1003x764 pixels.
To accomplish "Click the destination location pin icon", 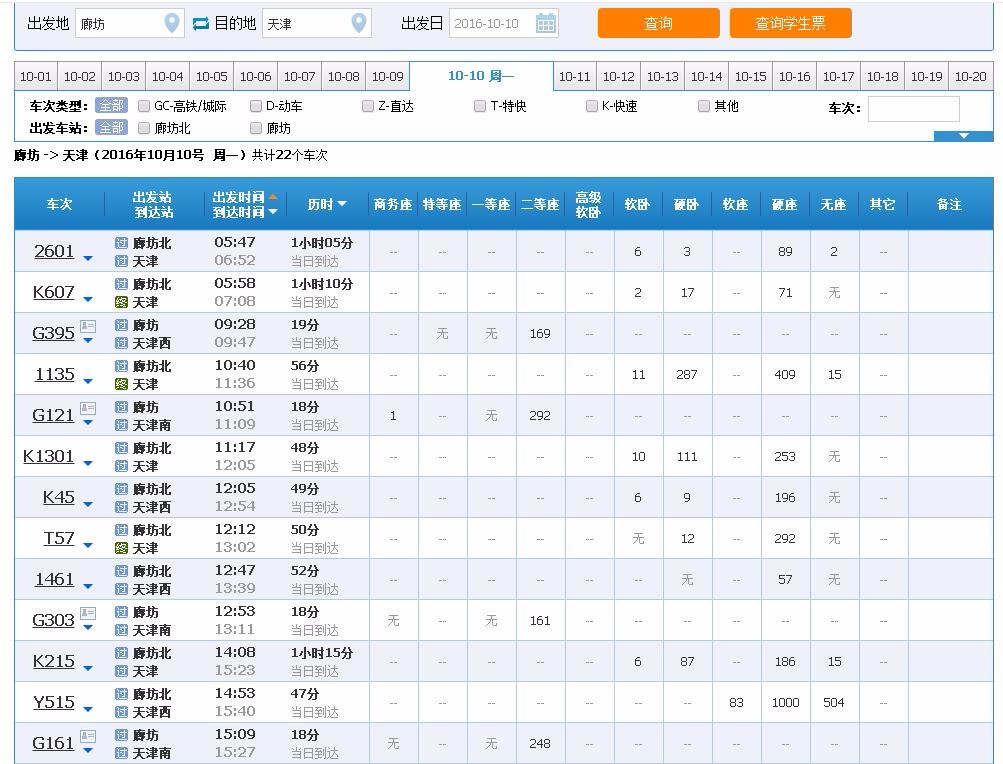I will [359, 23].
